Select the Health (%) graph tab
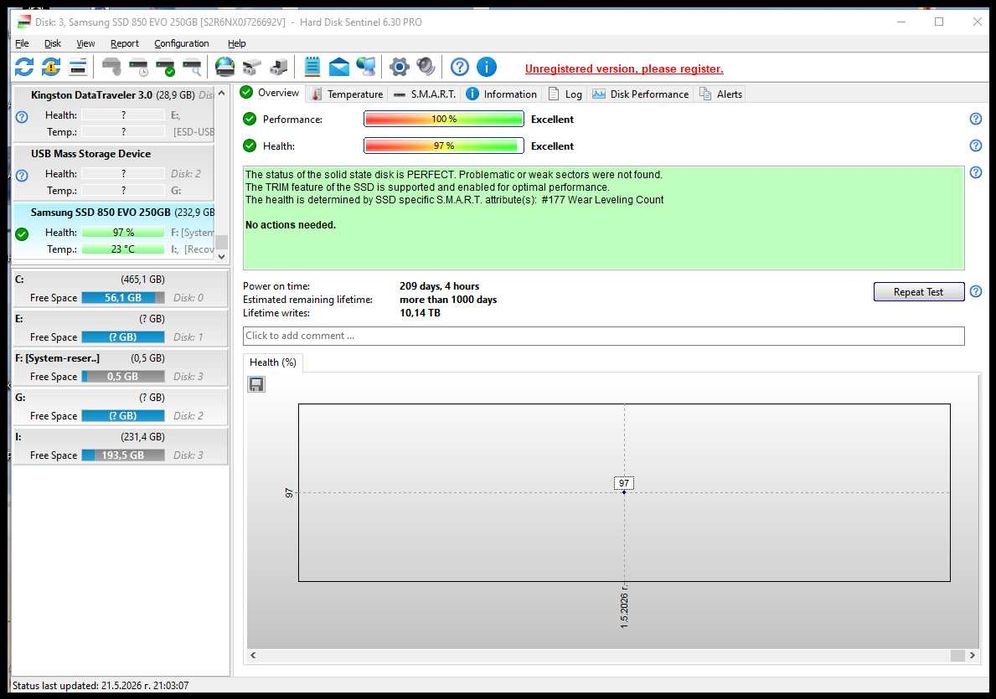The image size is (996, 699). click(273, 362)
